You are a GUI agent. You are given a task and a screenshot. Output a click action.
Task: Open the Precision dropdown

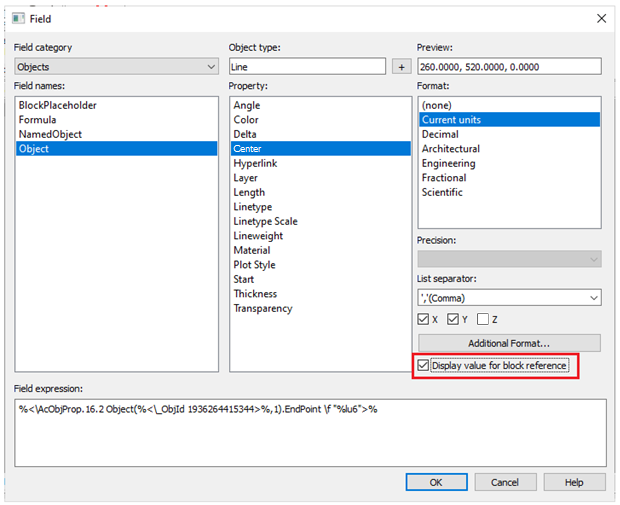[x=508, y=259]
